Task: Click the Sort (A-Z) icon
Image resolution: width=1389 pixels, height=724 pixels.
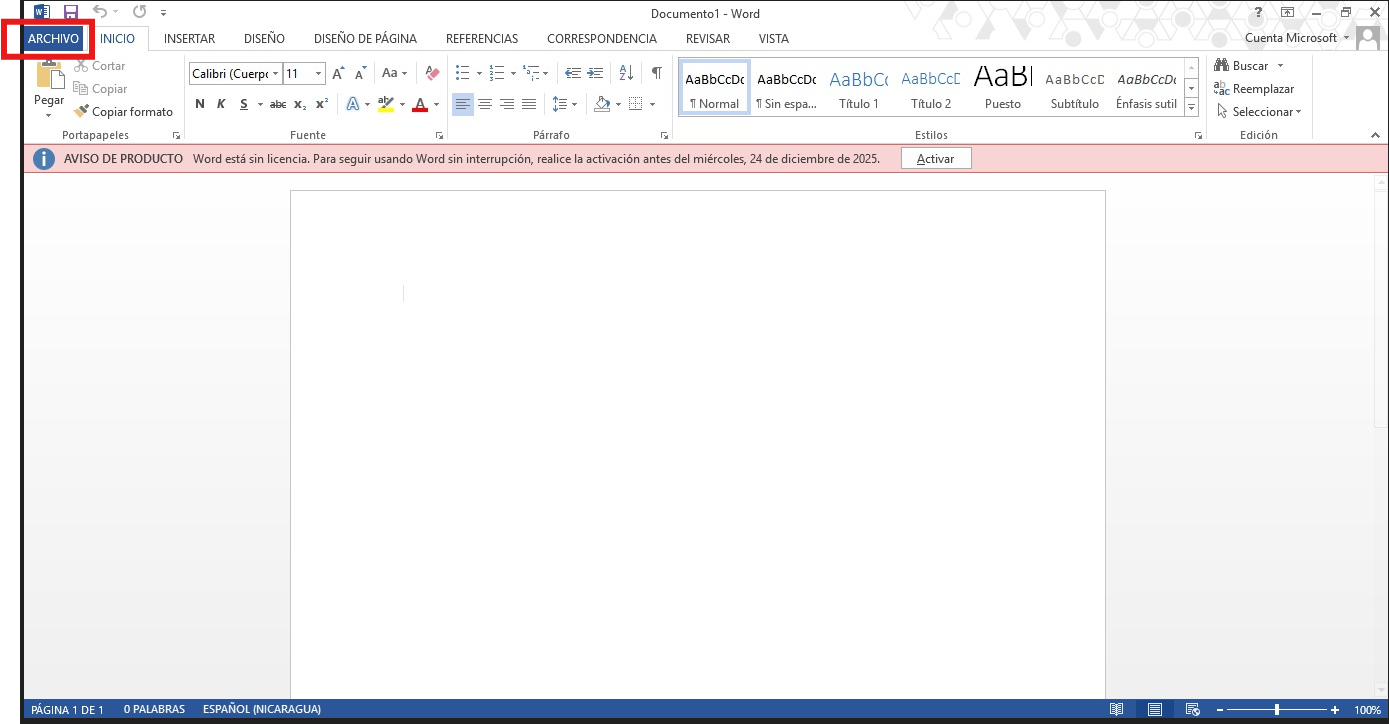Action: pyautogui.click(x=626, y=73)
